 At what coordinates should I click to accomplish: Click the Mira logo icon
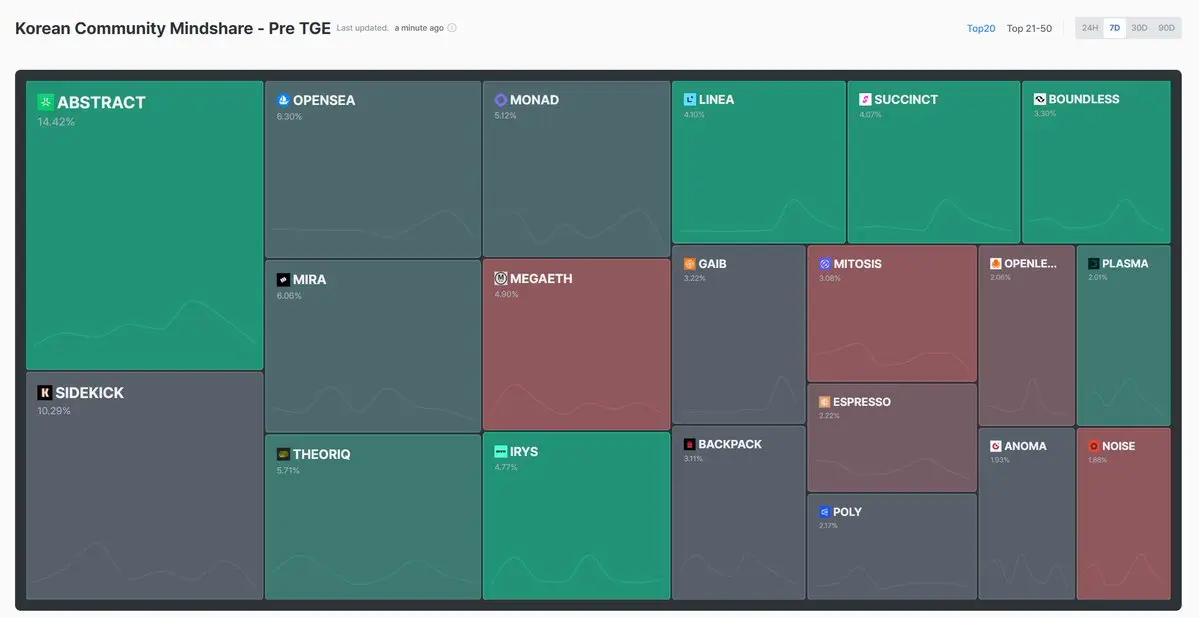(x=283, y=280)
